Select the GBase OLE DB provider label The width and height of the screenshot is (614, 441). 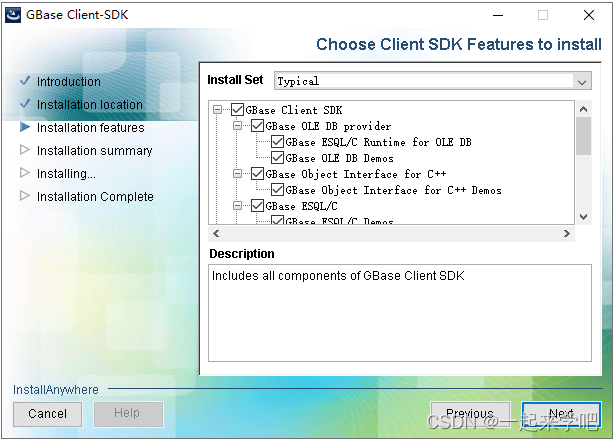pos(328,126)
